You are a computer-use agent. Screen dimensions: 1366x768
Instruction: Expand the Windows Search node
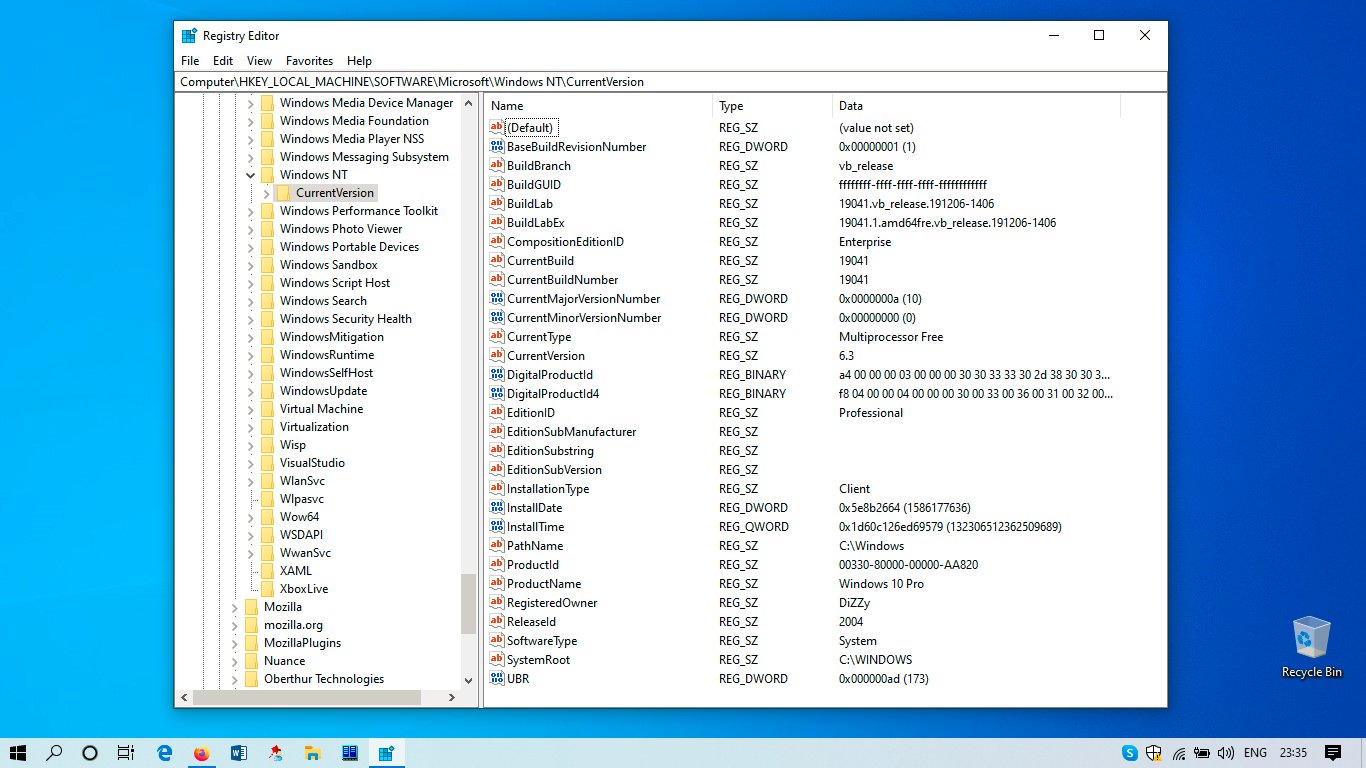tap(251, 301)
